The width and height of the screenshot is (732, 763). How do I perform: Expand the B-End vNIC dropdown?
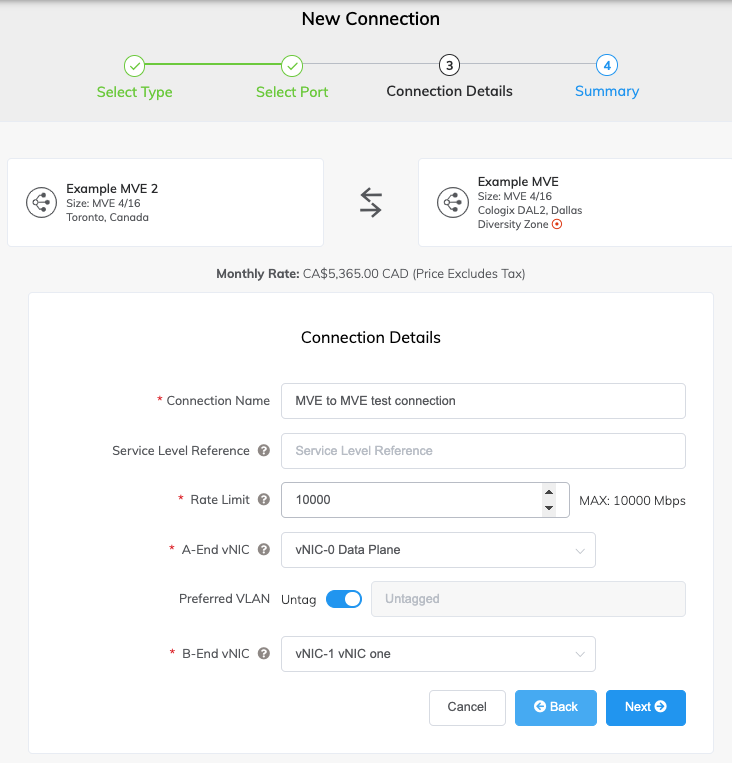[x=438, y=654]
